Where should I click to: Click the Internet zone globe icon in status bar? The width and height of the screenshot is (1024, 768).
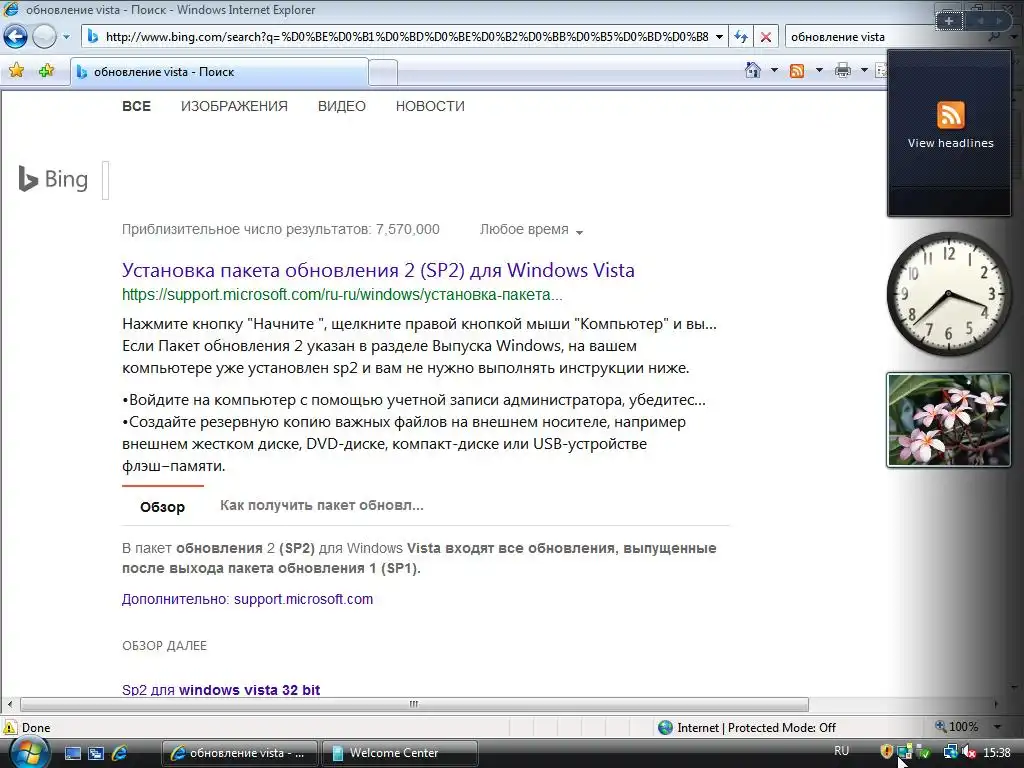tap(665, 728)
